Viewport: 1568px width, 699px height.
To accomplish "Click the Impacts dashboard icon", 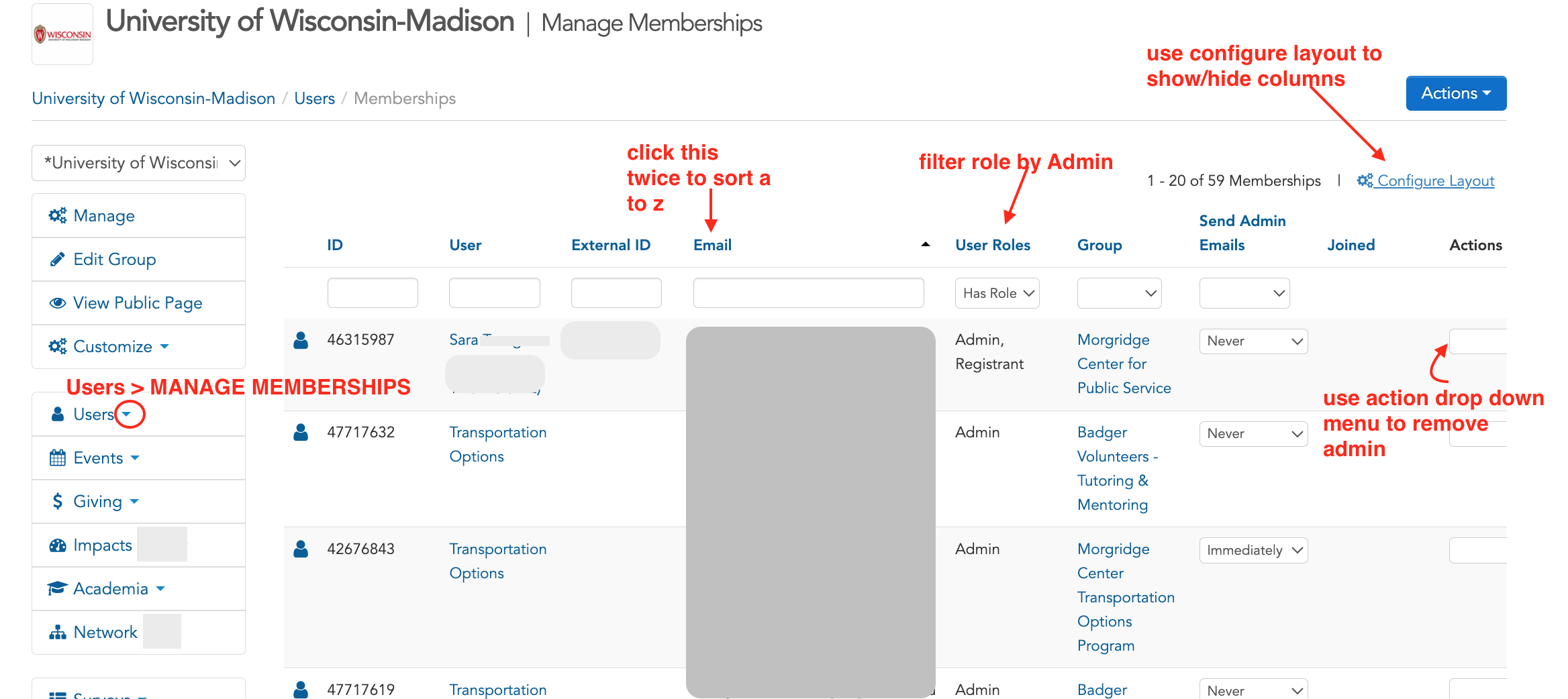I will [x=58, y=545].
